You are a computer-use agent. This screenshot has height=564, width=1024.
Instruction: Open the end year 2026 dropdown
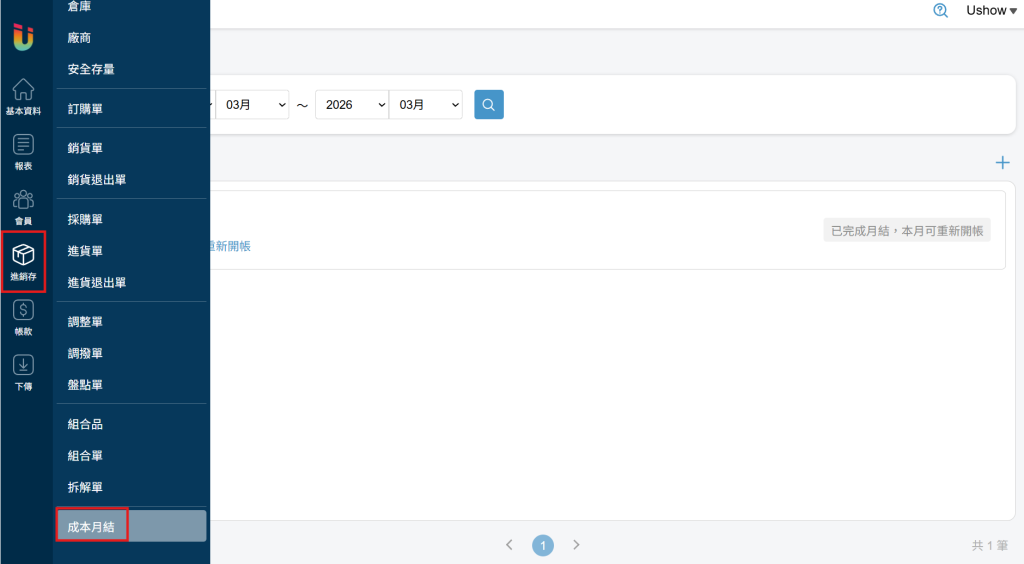click(352, 104)
